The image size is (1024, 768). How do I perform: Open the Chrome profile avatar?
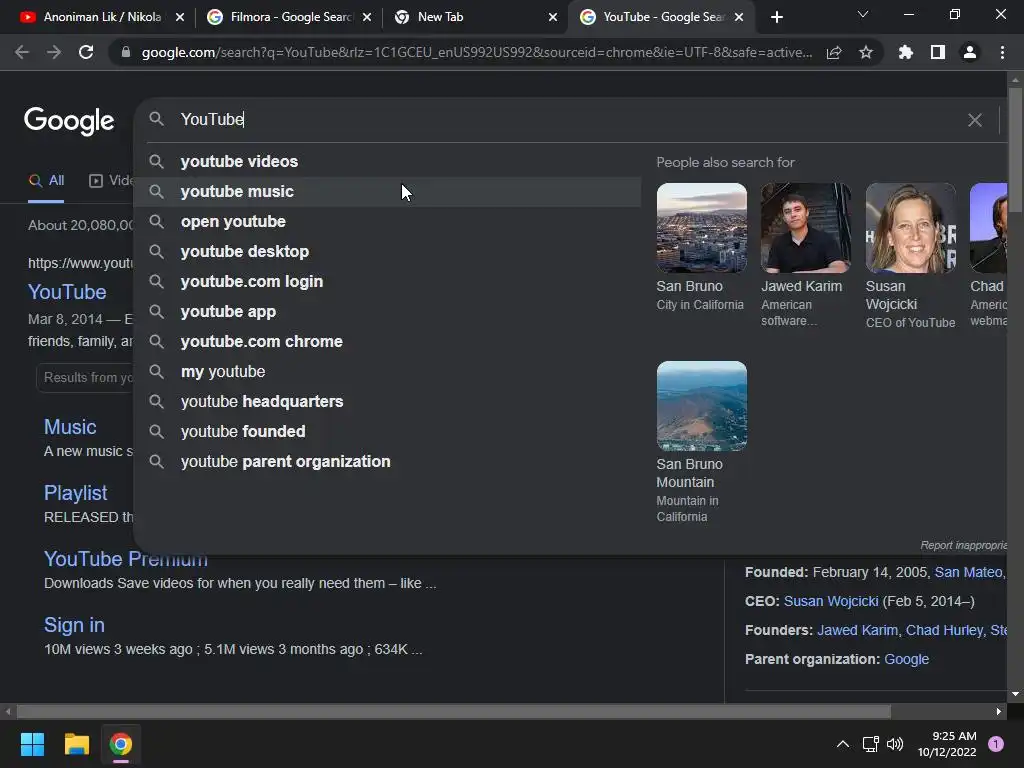click(x=970, y=52)
